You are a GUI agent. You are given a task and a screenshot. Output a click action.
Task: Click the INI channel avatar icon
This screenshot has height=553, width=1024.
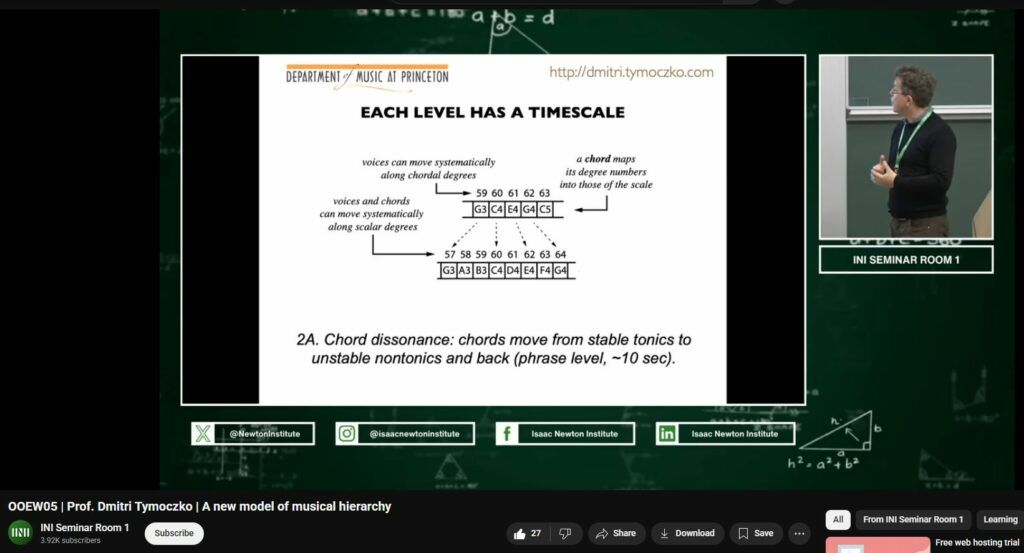tap(20, 533)
